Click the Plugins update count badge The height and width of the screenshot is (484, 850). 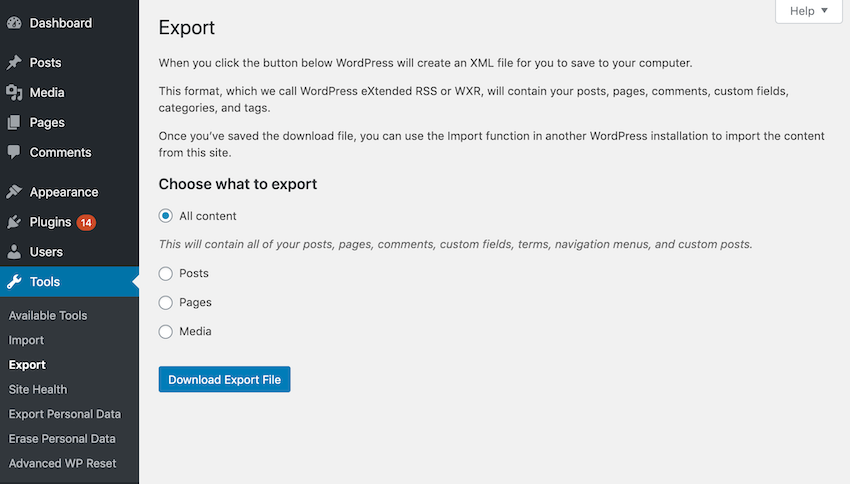[86, 222]
